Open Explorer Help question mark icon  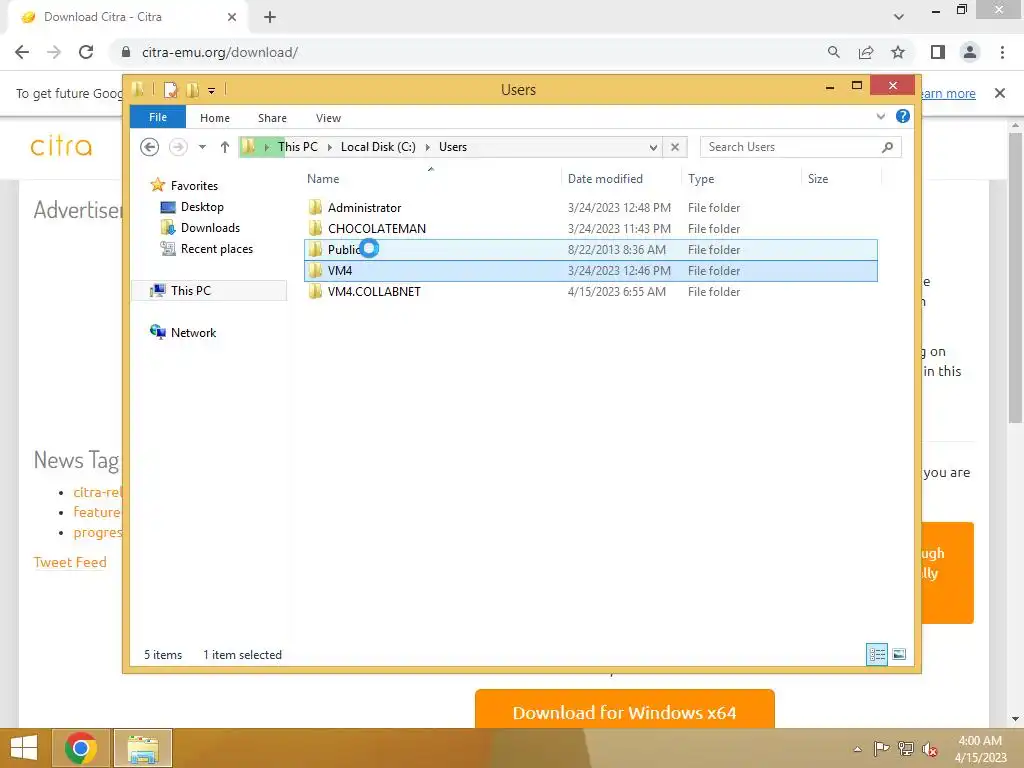903,116
